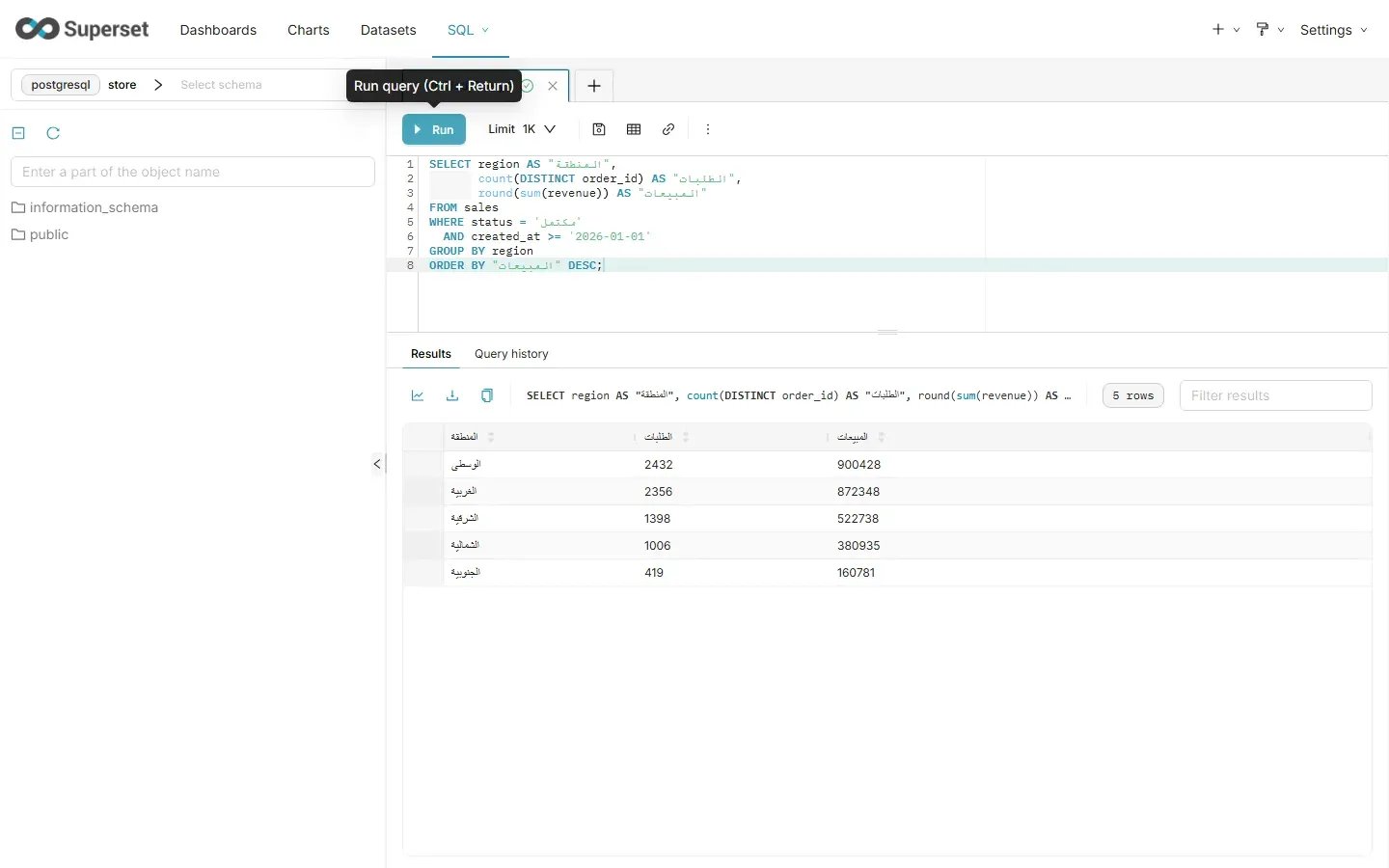The width and height of the screenshot is (1389, 868).
Task: Copy query link icon
Action: click(668, 129)
